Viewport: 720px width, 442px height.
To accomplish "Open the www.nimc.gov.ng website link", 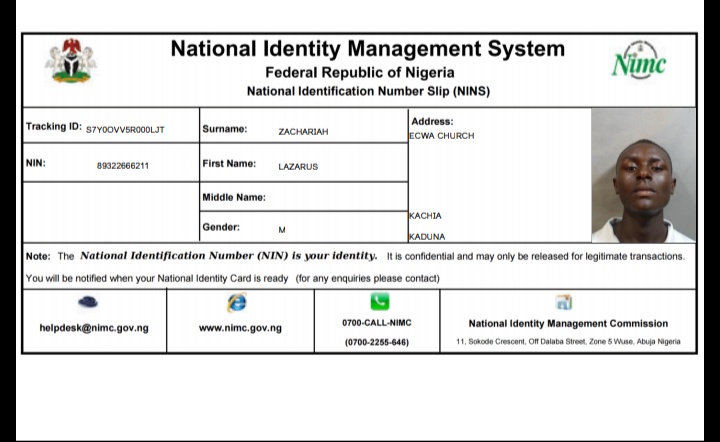I will [240, 327].
